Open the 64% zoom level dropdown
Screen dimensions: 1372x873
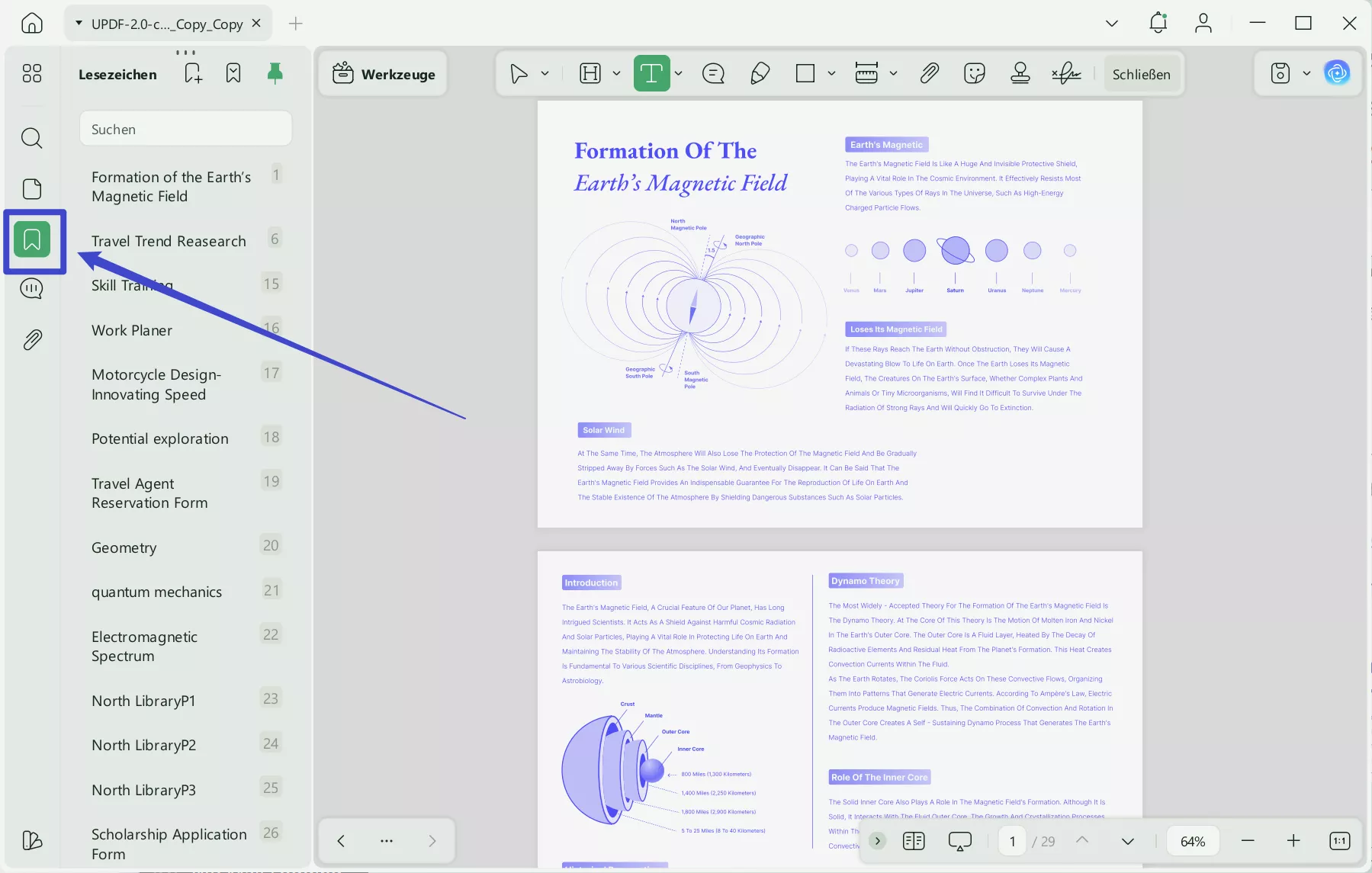pos(1193,841)
